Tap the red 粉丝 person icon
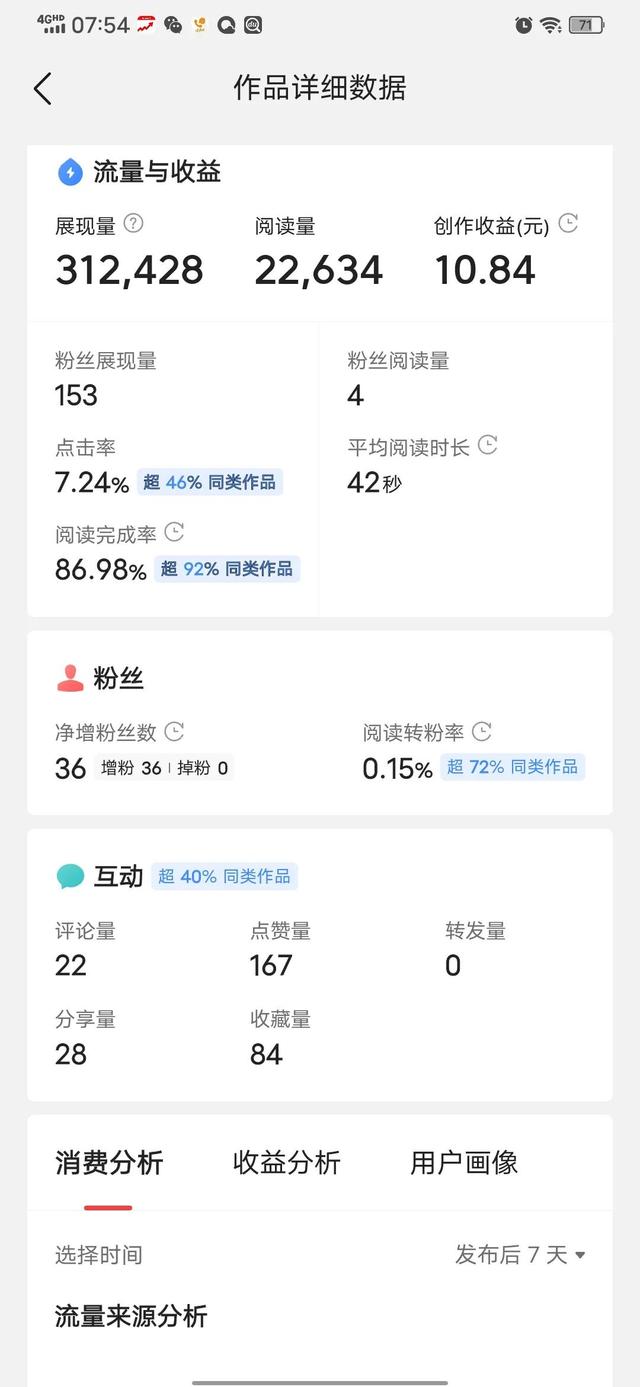The width and height of the screenshot is (640, 1387). click(70, 679)
